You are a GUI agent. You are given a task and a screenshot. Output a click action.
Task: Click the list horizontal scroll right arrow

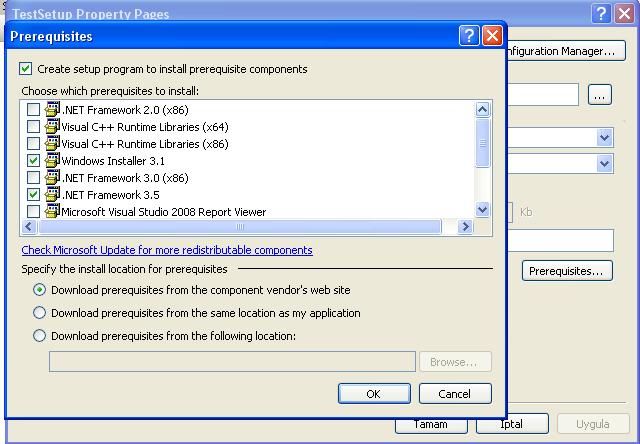[465, 226]
